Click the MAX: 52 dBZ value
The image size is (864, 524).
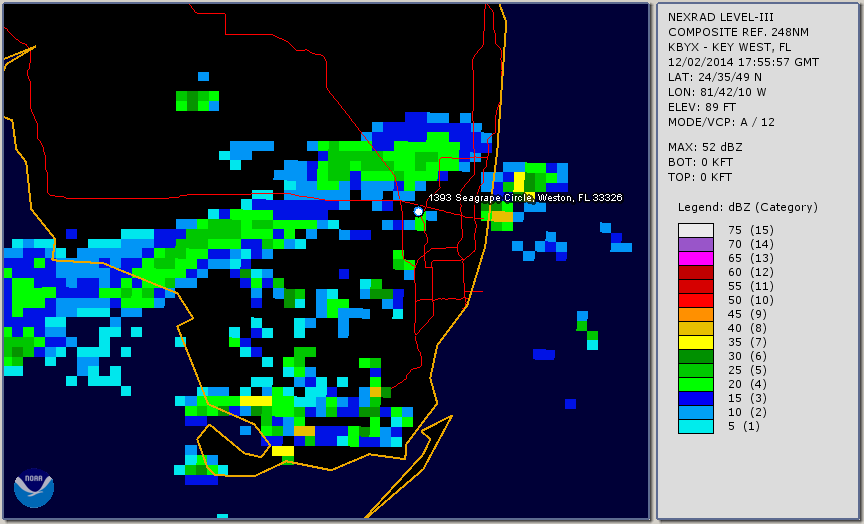pyautogui.click(x=705, y=148)
